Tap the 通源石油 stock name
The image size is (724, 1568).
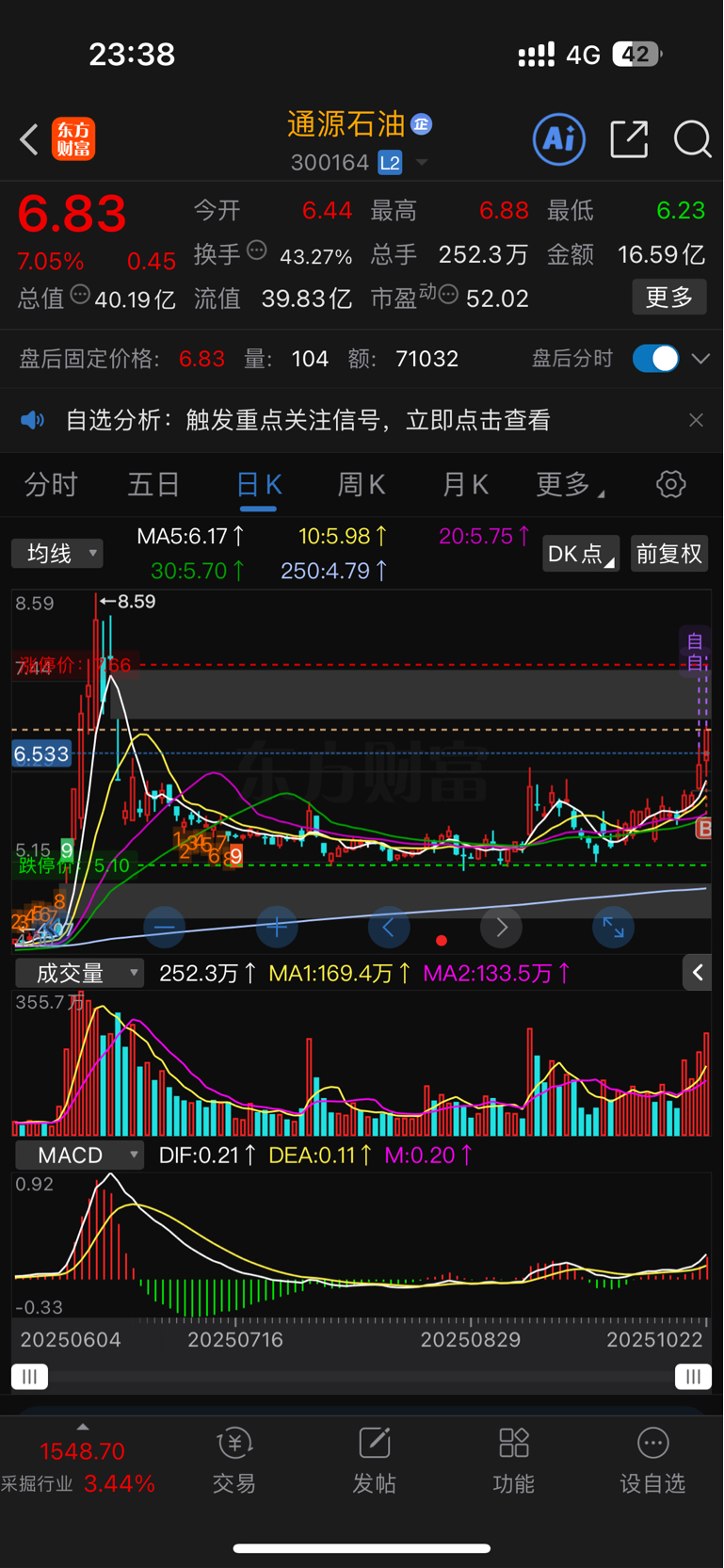346,124
